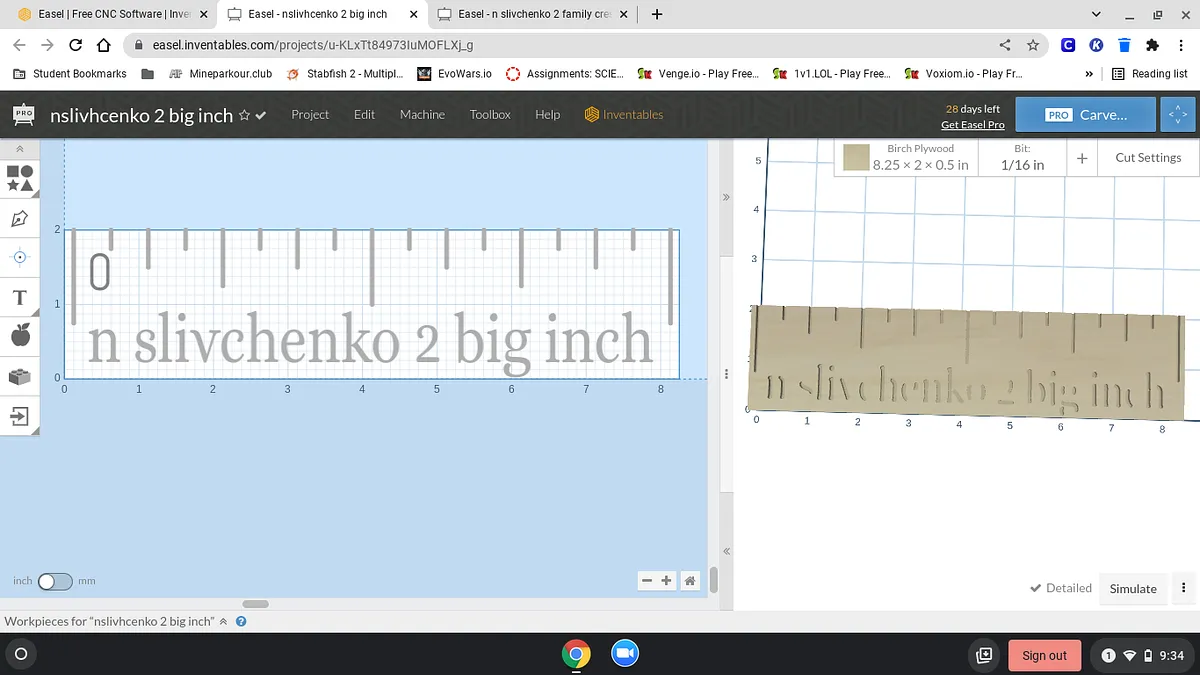Screen dimensions: 1200x675
Task: Open the Bit 1/16 in selector
Action: tap(1022, 157)
